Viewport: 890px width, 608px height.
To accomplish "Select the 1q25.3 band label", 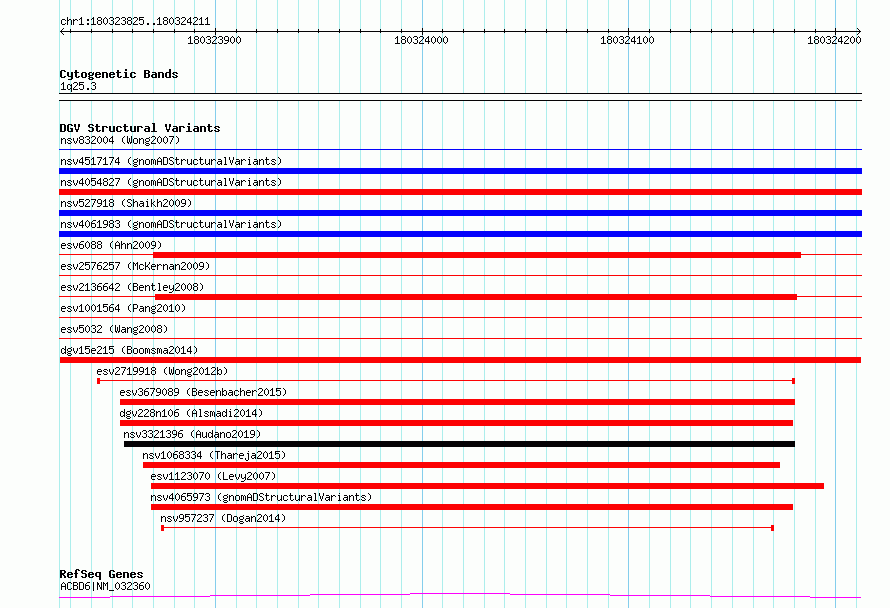I will pyautogui.click(x=78, y=86).
